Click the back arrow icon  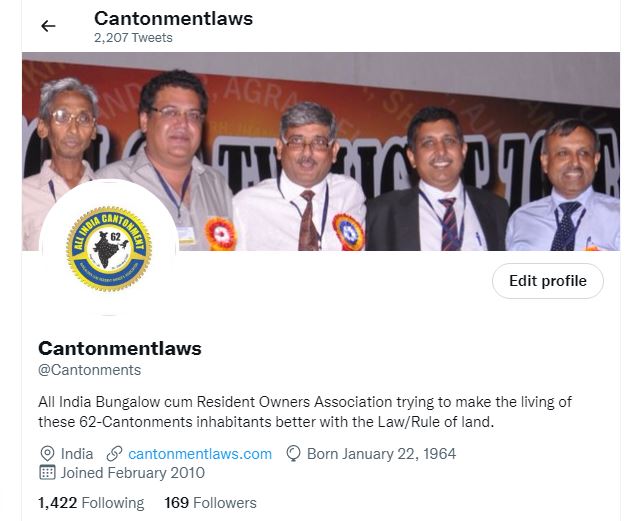[48, 26]
